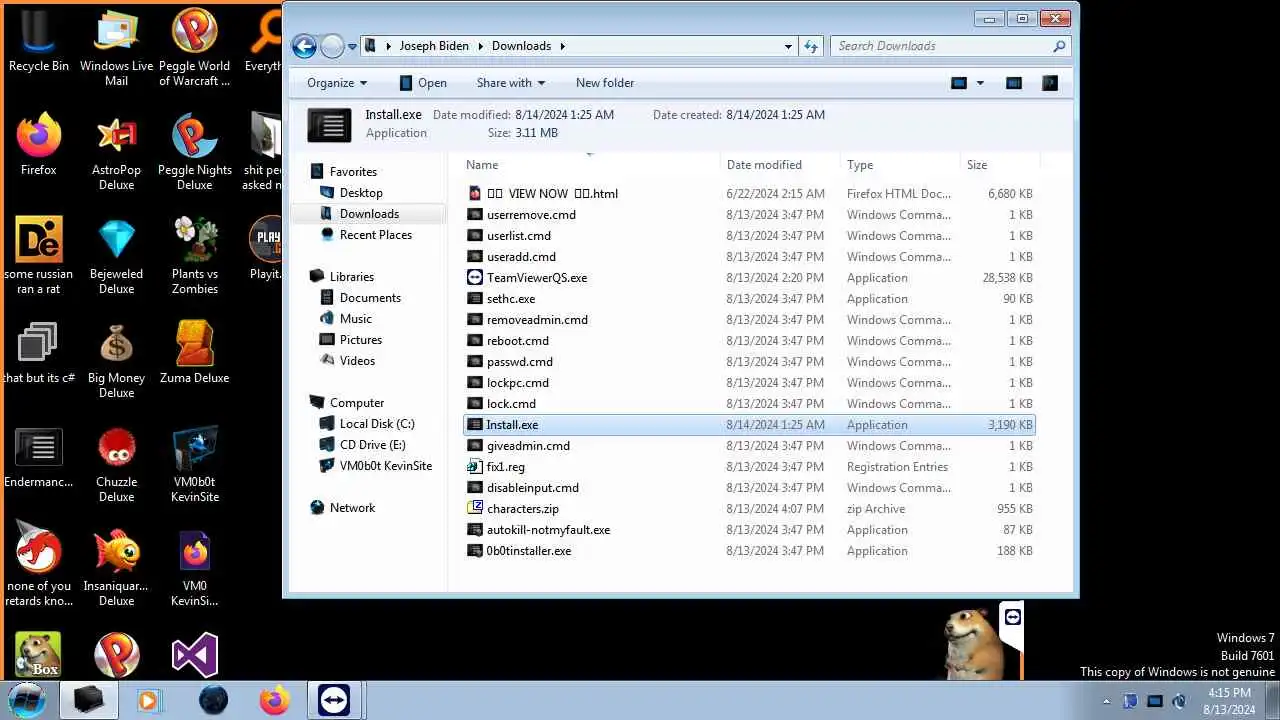The height and width of the screenshot is (720, 1280).
Task: Select sethc.exe file
Action: click(749, 299)
